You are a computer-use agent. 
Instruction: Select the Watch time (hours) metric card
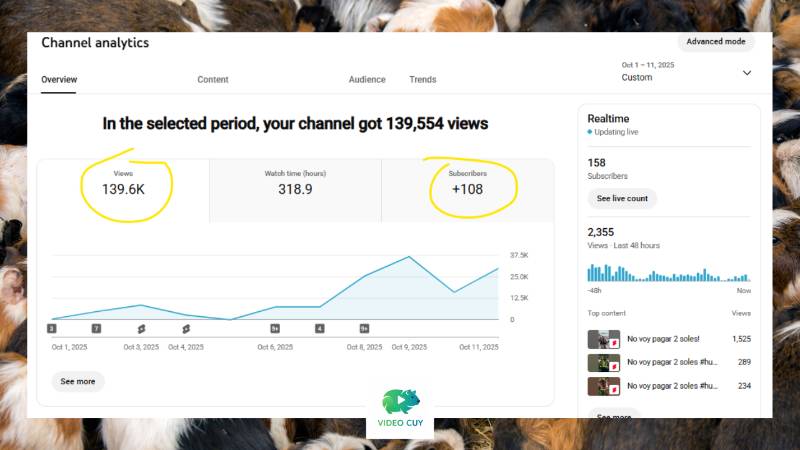(295, 189)
